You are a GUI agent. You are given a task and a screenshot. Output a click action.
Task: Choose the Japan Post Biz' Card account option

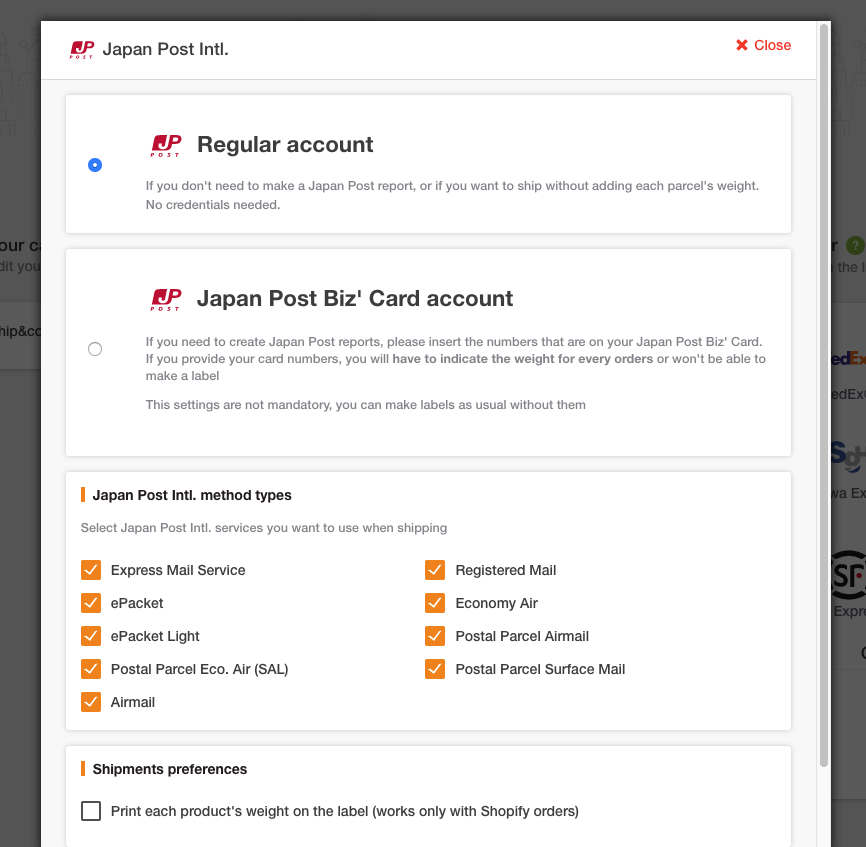tap(95, 349)
